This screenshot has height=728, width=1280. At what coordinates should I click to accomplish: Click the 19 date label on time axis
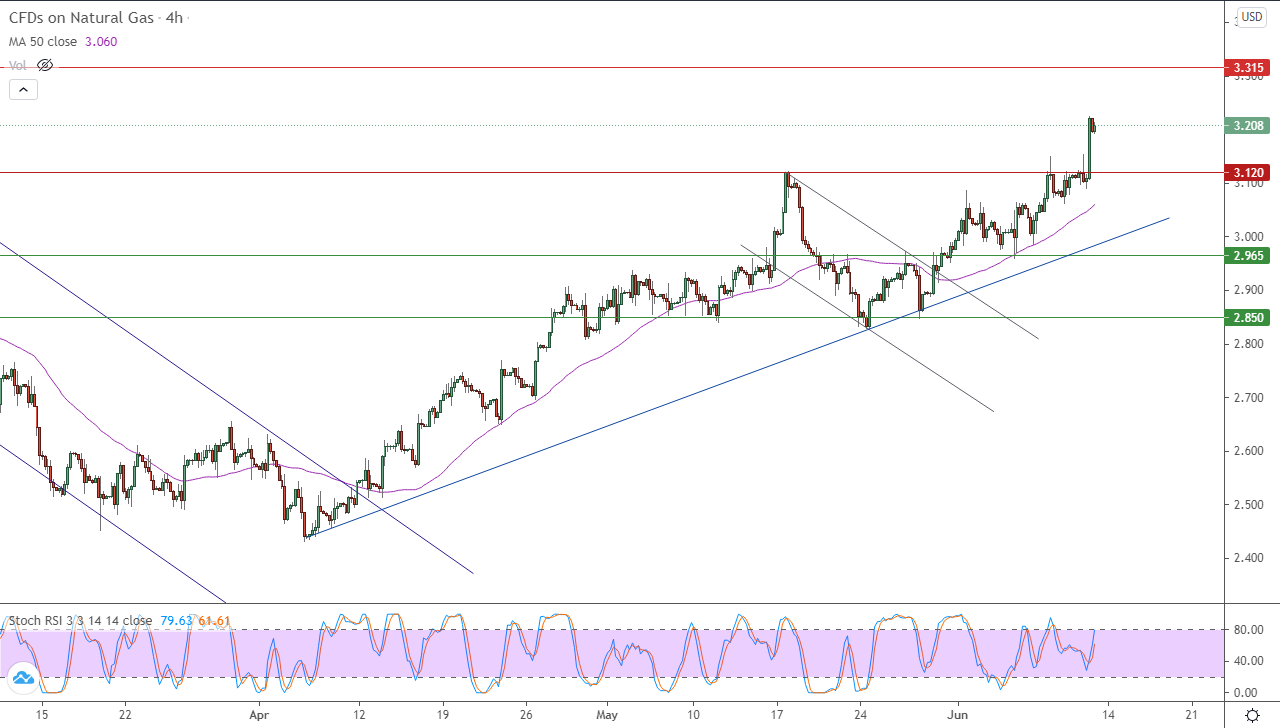[x=442, y=715]
